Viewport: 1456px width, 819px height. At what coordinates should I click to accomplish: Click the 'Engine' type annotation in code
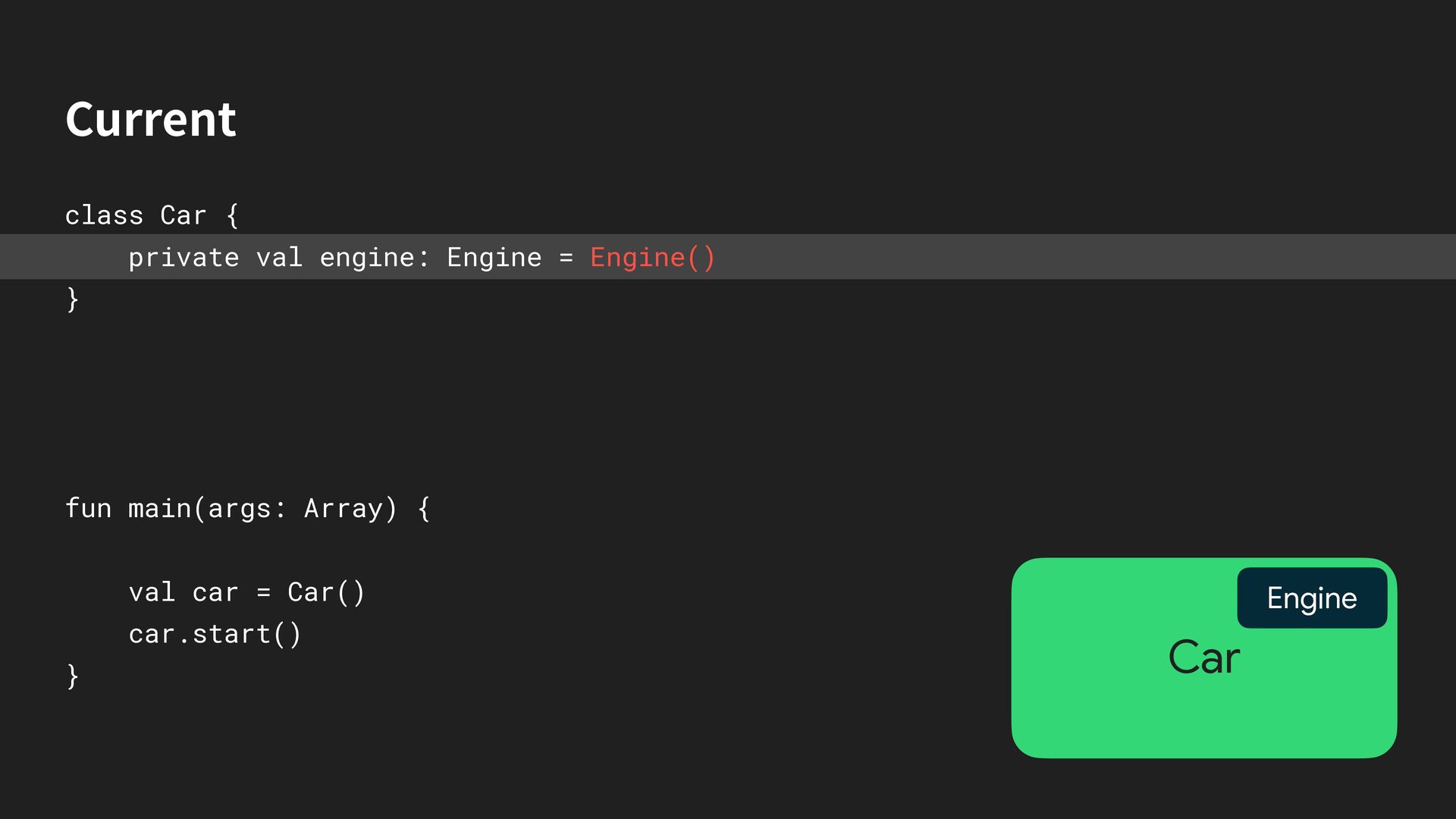click(494, 258)
